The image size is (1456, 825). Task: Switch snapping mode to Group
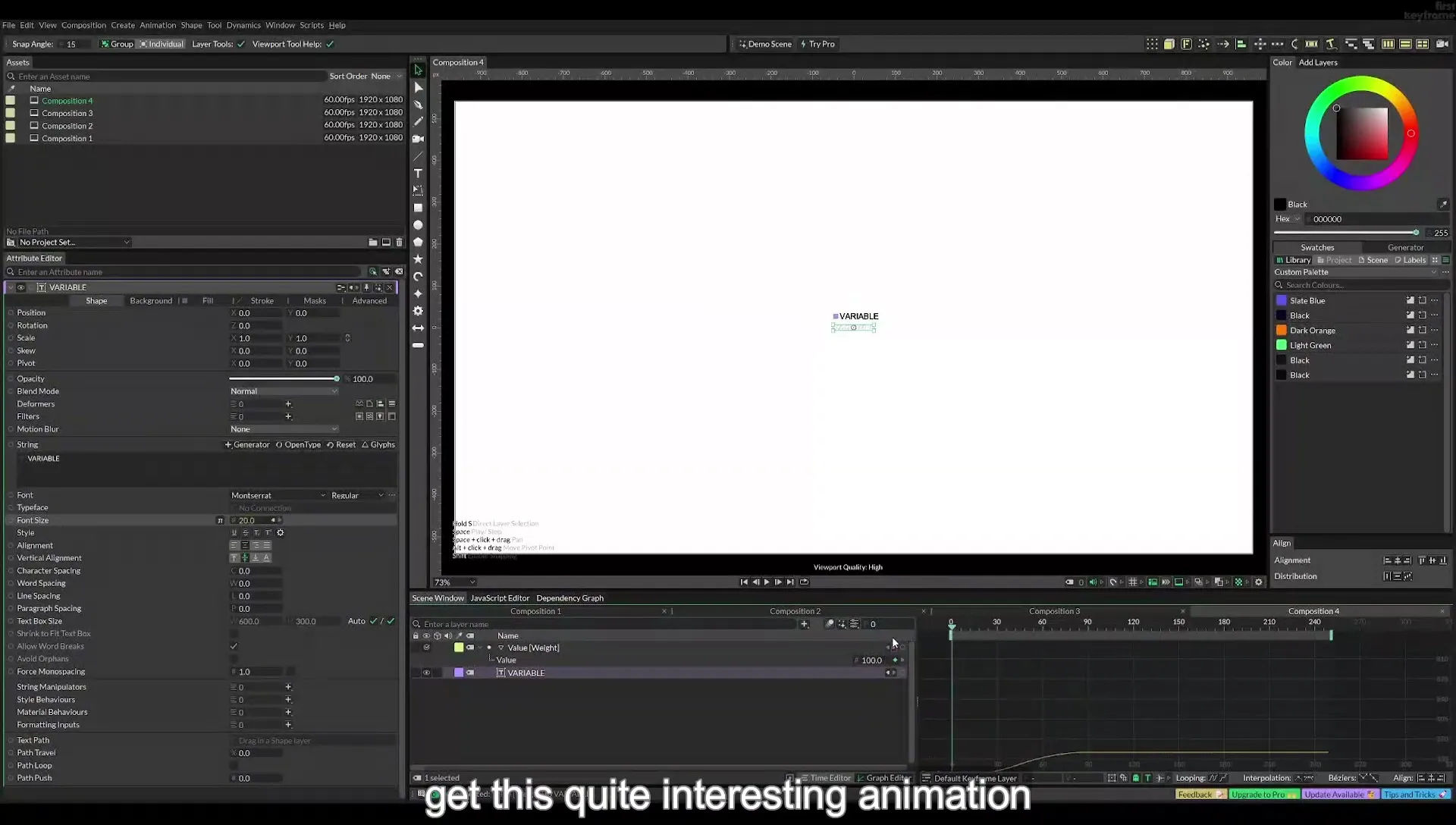(118, 45)
